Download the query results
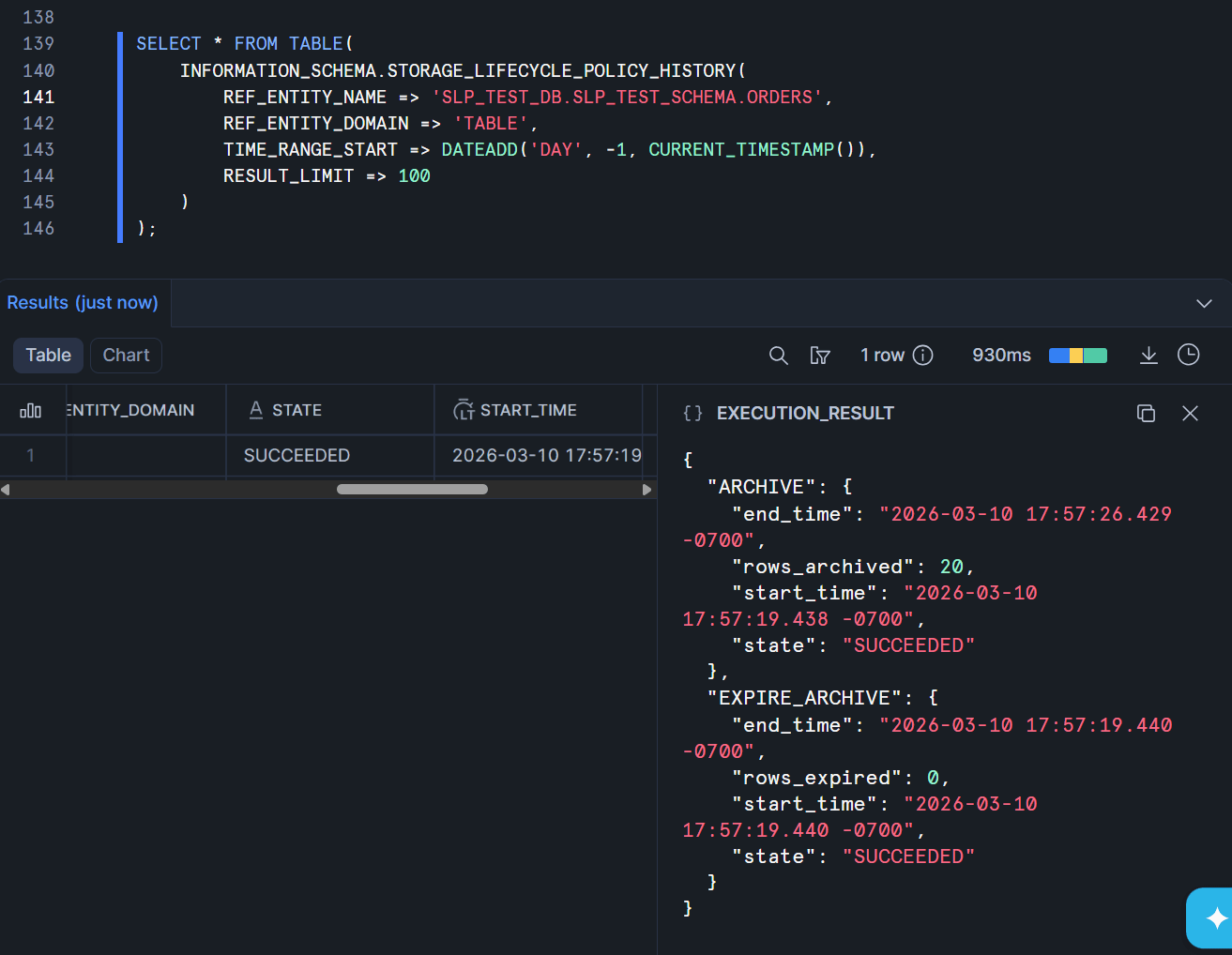1232x955 pixels. click(1148, 356)
